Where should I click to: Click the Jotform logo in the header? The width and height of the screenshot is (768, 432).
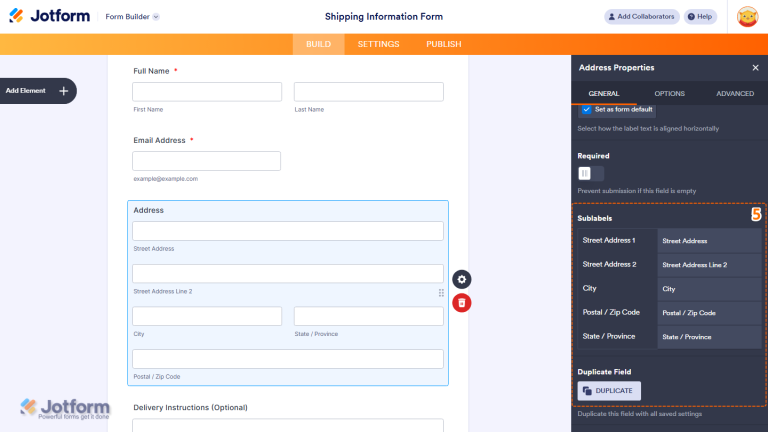(x=49, y=16)
